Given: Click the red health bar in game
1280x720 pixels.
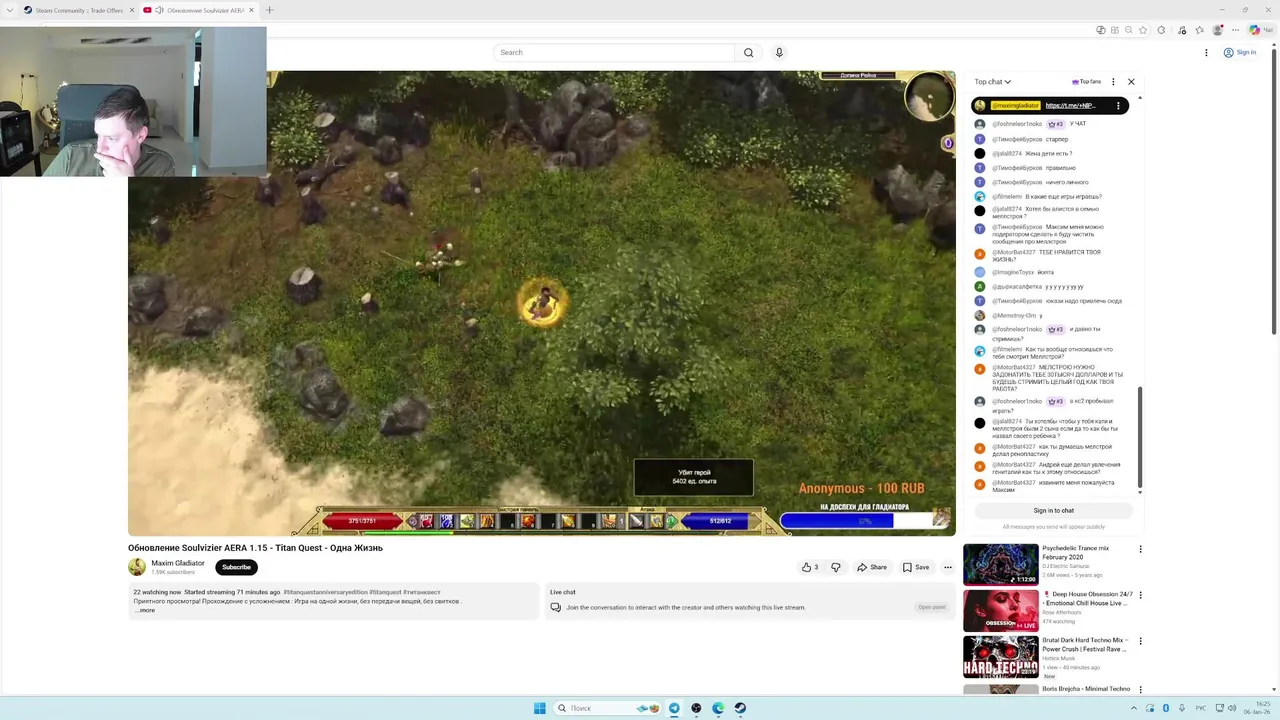Looking at the screenshot, I should (x=361, y=521).
